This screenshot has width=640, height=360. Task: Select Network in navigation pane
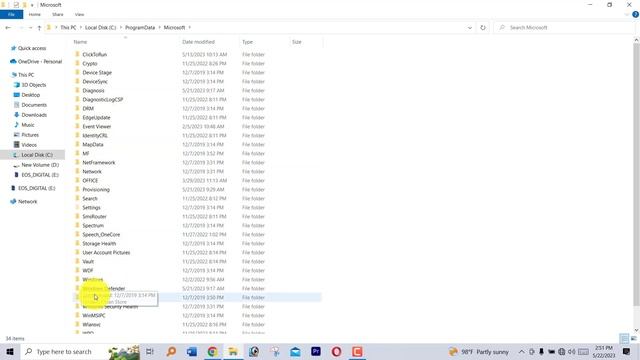click(27, 202)
